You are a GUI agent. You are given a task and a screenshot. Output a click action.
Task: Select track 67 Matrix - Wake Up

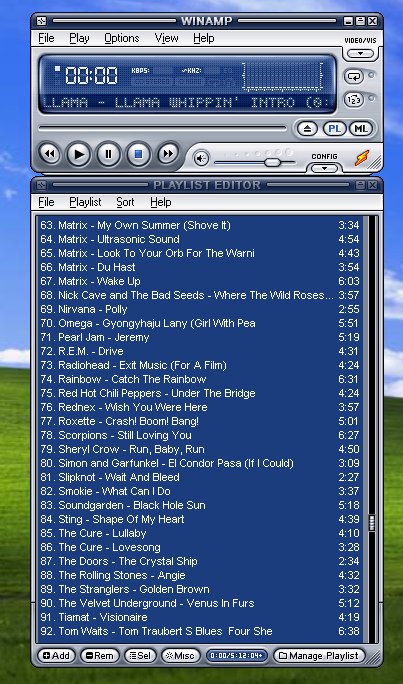coord(200,281)
